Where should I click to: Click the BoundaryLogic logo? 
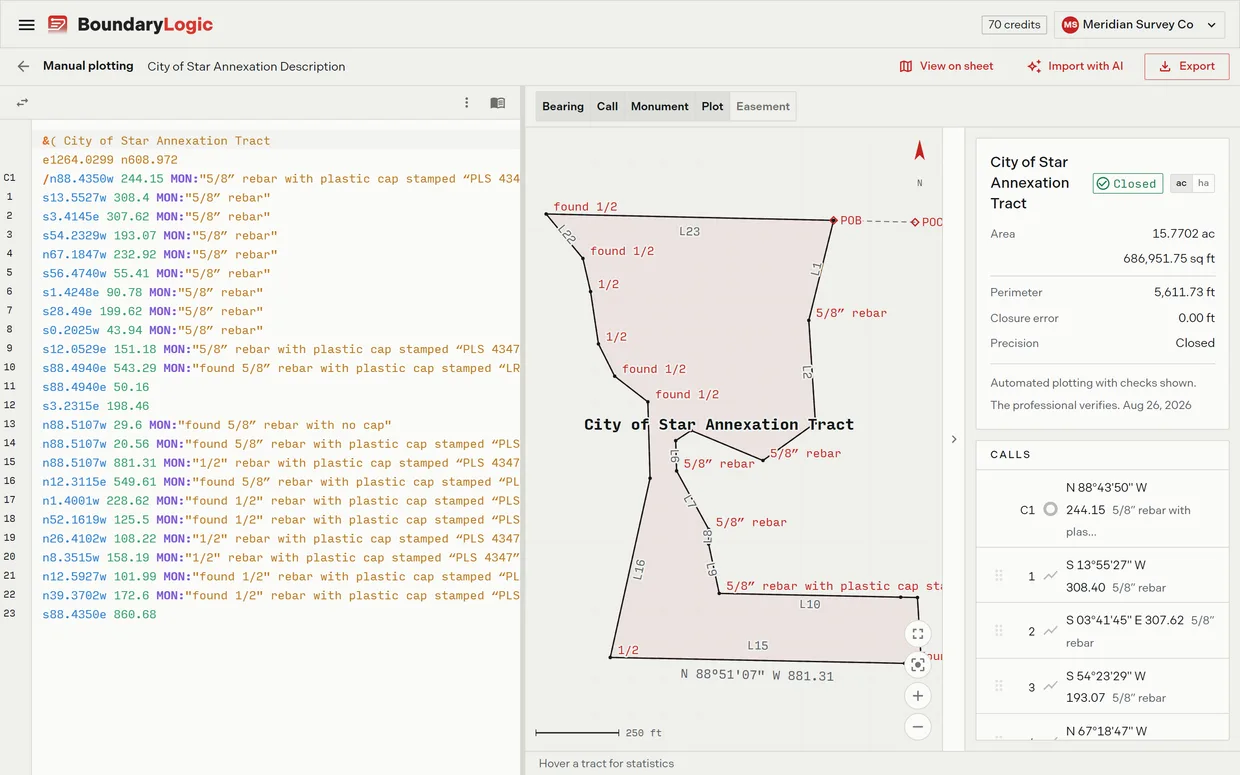[x=130, y=25]
